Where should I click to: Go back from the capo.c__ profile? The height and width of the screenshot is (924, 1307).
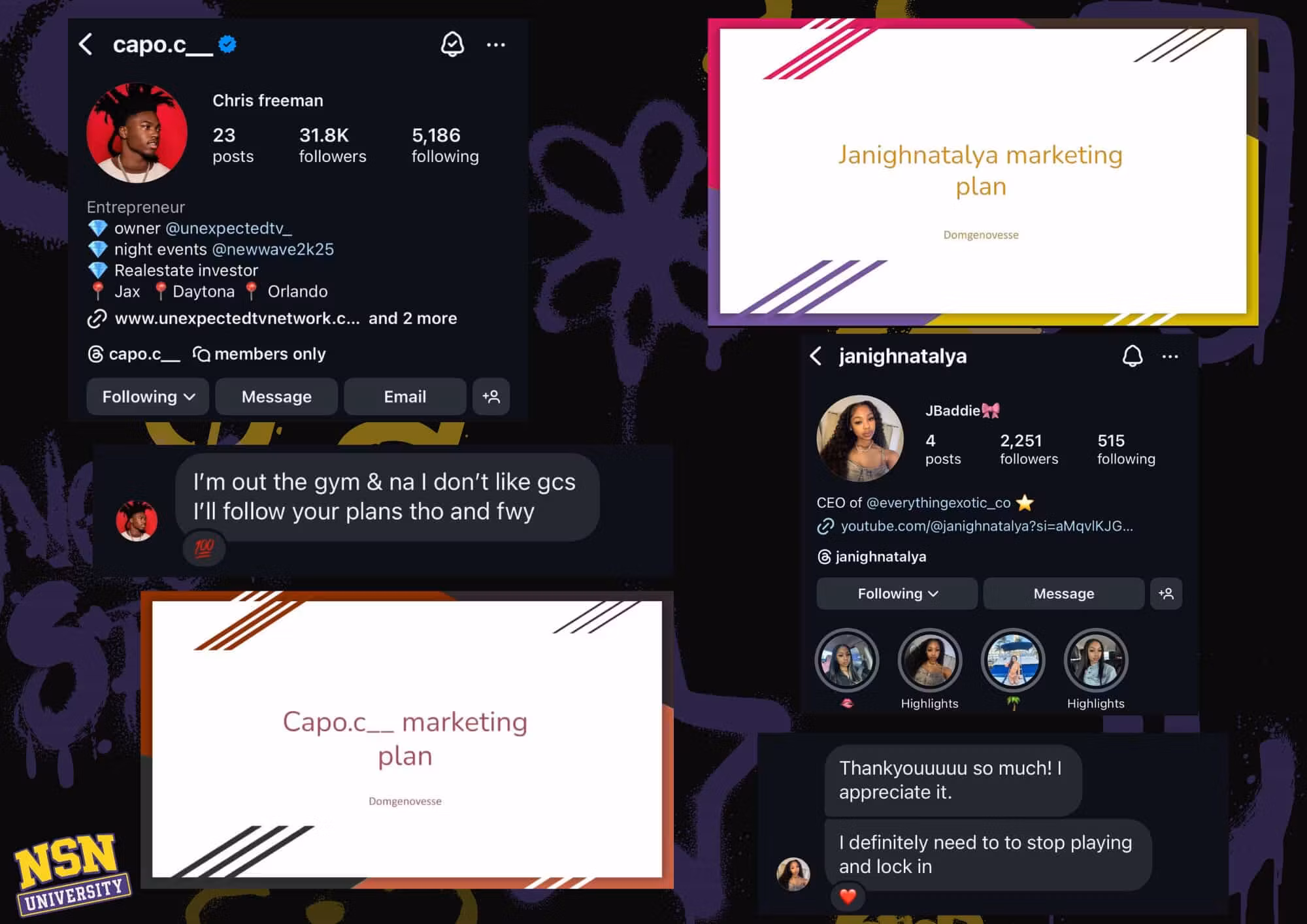coord(86,44)
